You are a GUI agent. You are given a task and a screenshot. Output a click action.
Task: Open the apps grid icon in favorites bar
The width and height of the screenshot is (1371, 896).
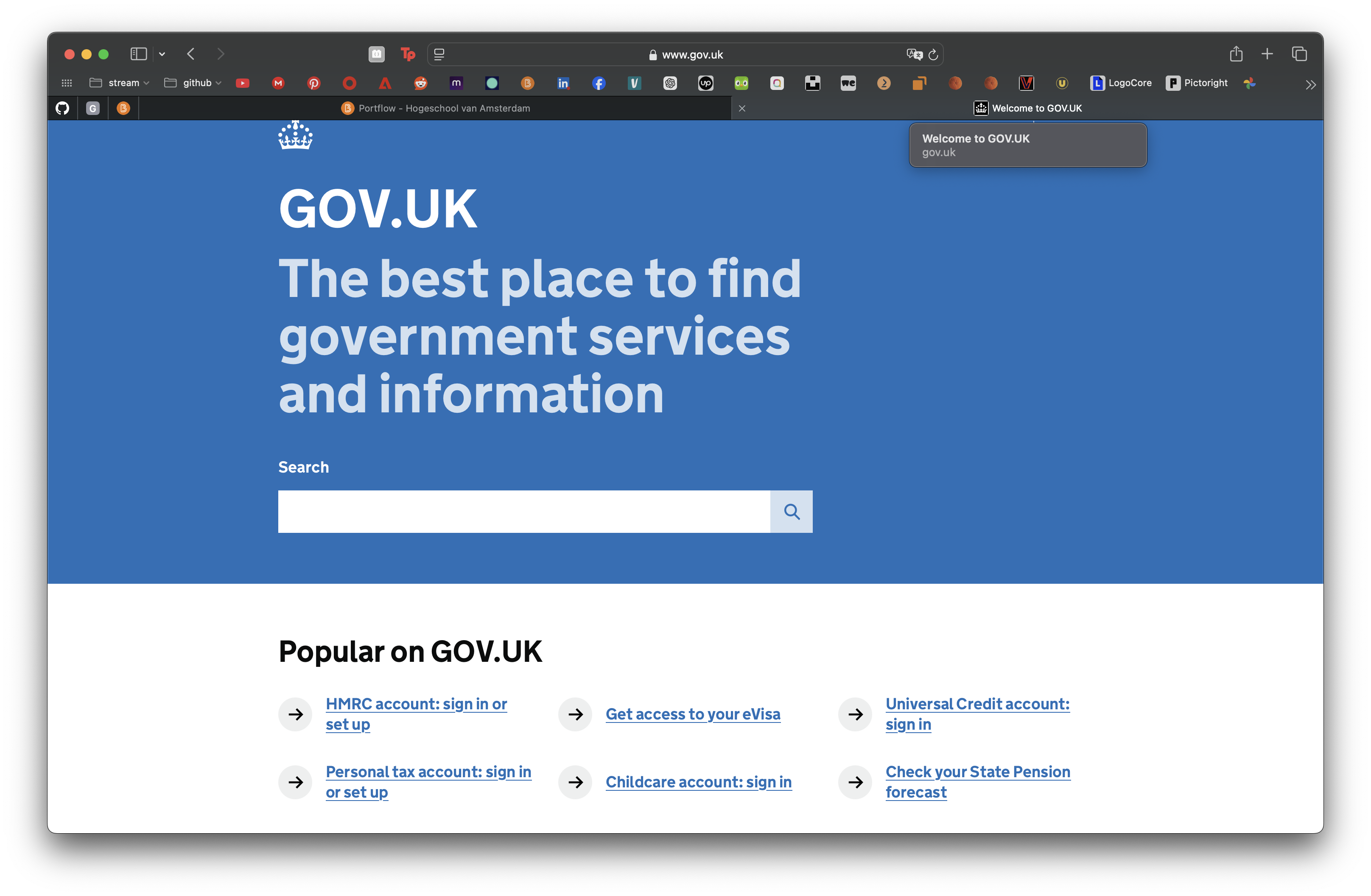(x=67, y=83)
